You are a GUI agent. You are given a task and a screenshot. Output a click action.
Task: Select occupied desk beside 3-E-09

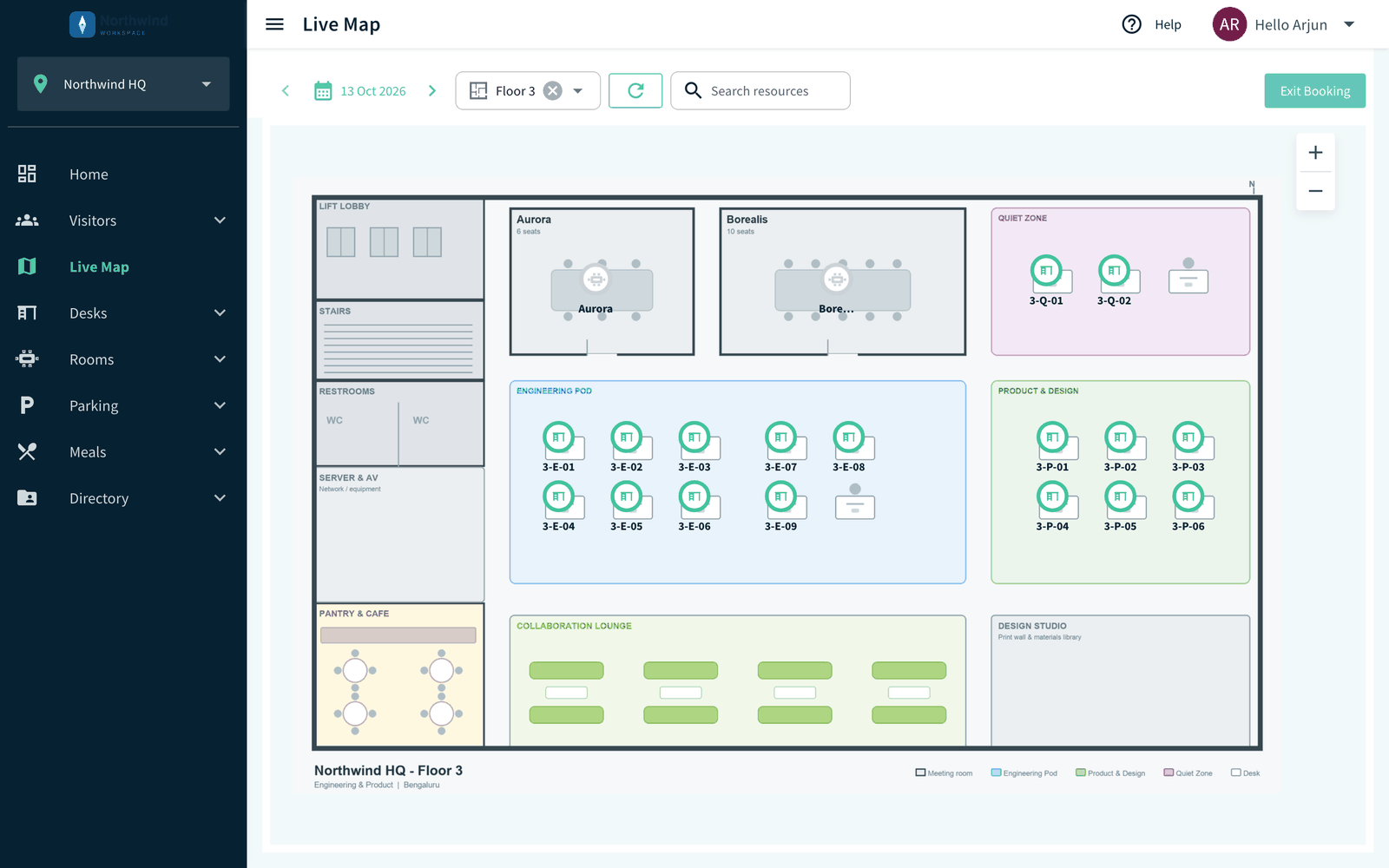(x=855, y=503)
